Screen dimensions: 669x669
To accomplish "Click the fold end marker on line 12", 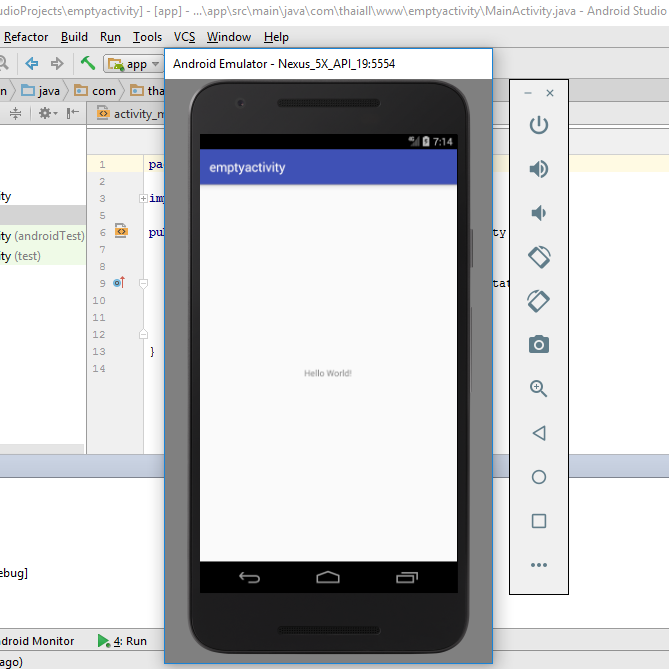I will click(x=143, y=334).
